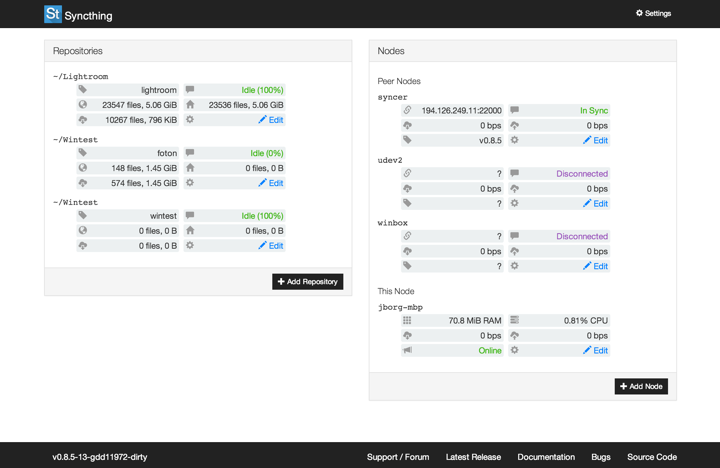Edit the winbox node

595,266
